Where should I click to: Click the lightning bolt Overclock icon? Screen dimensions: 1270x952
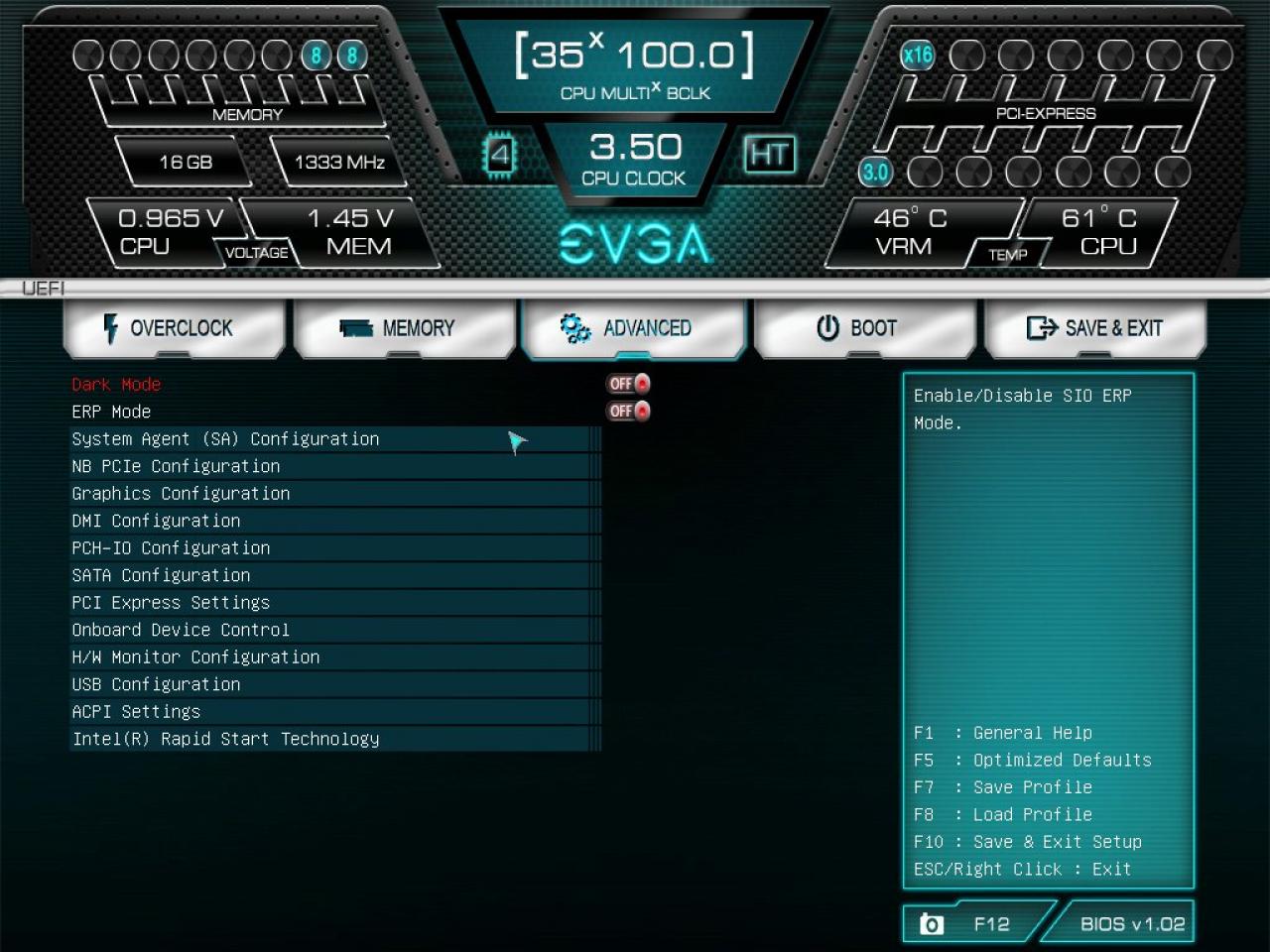[110, 328]
